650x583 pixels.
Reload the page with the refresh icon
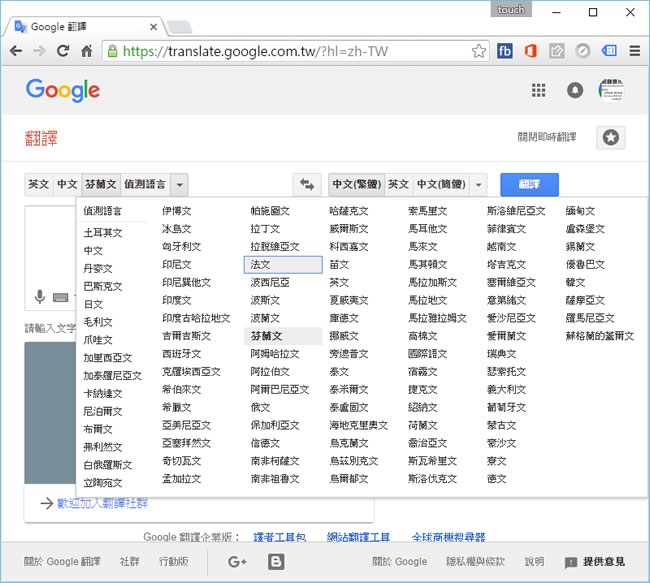pos(63,51)
